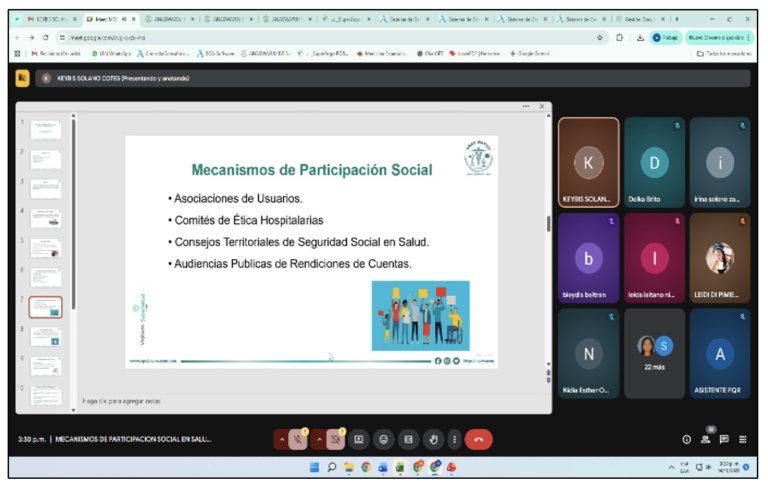The image size is (768, 492).
Task: Hang up with the red leave call button
Action: click(x=479, y=439)
